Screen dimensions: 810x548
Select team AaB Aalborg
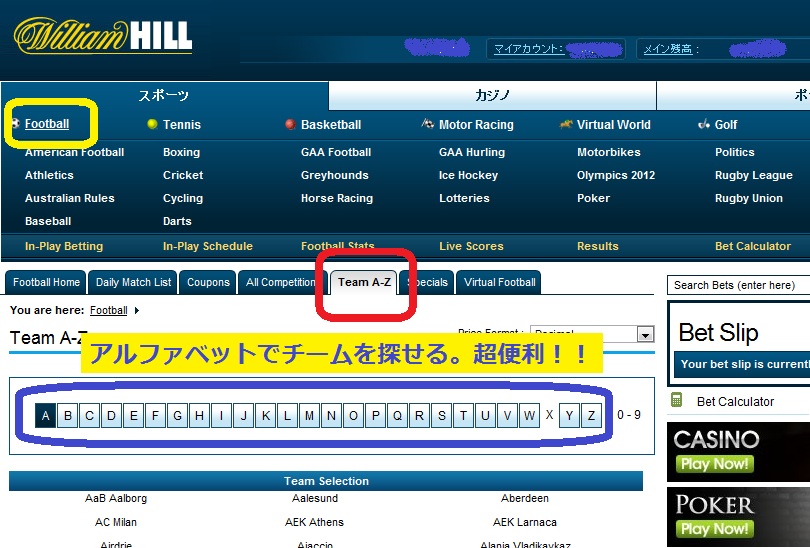[x=116, y=498]
